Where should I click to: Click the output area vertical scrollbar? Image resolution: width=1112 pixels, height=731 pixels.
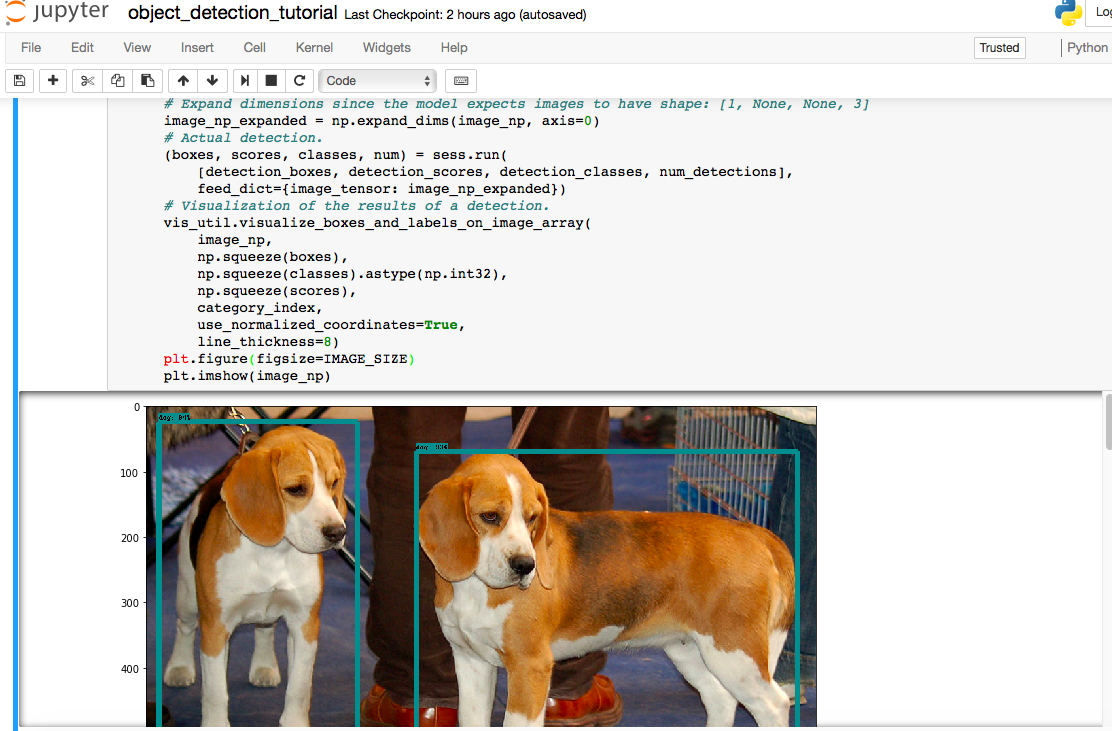click(x=1107, y=422)
